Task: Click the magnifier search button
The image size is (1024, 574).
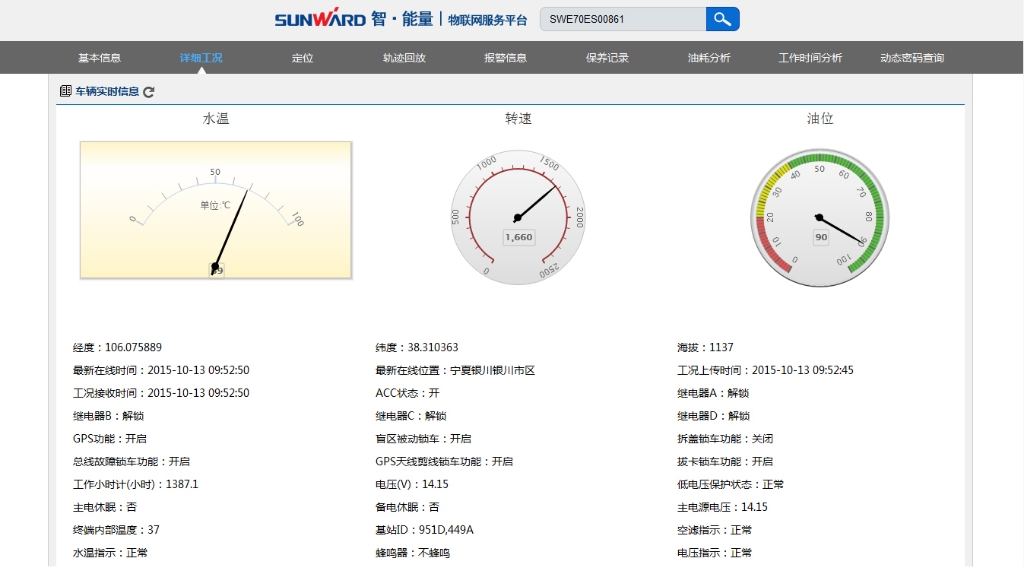Action: click(x=722, y=19)
